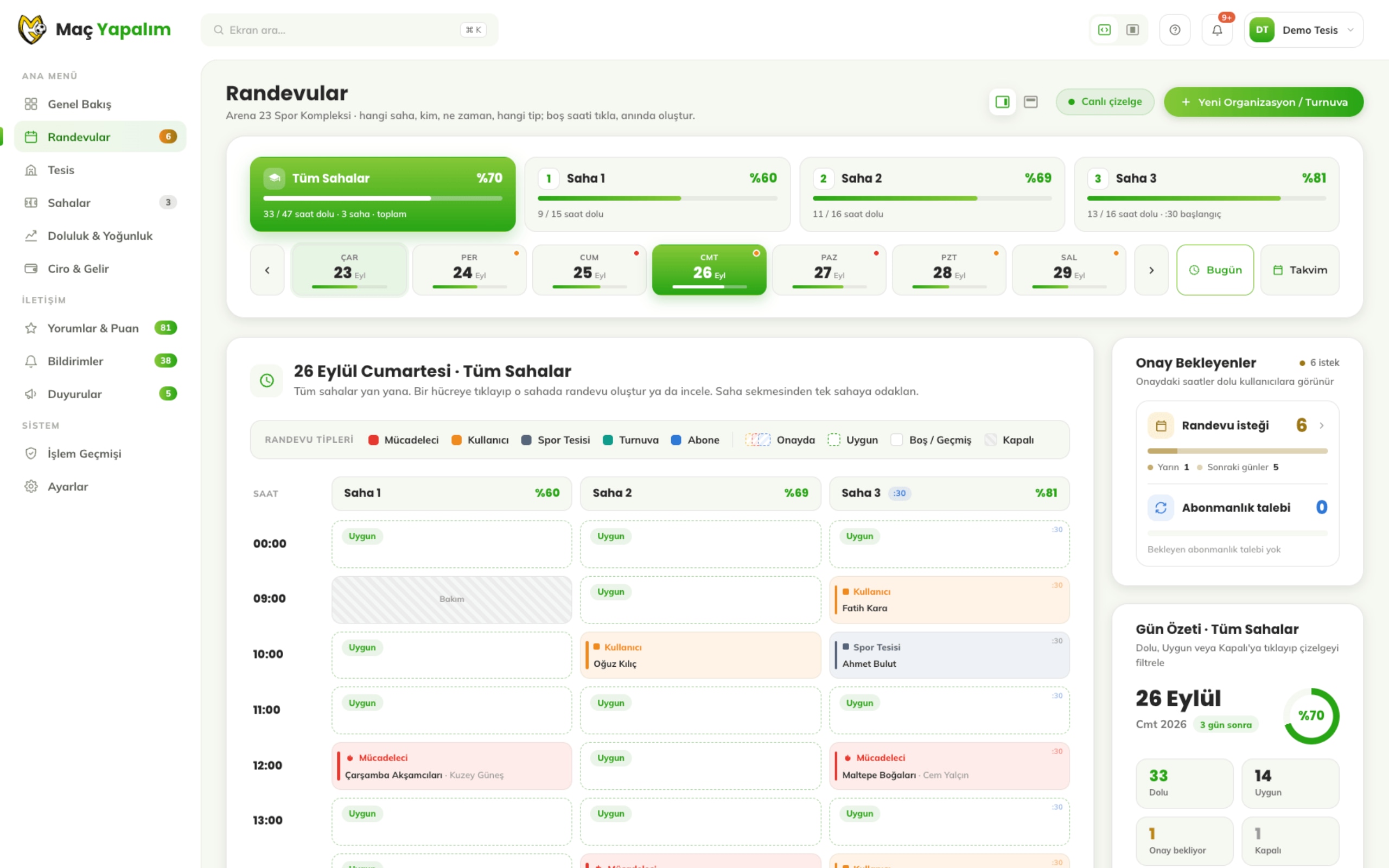Select the Saha 3 occupancy card
The image size is (1389, 868).
[x=1207, y=194]
